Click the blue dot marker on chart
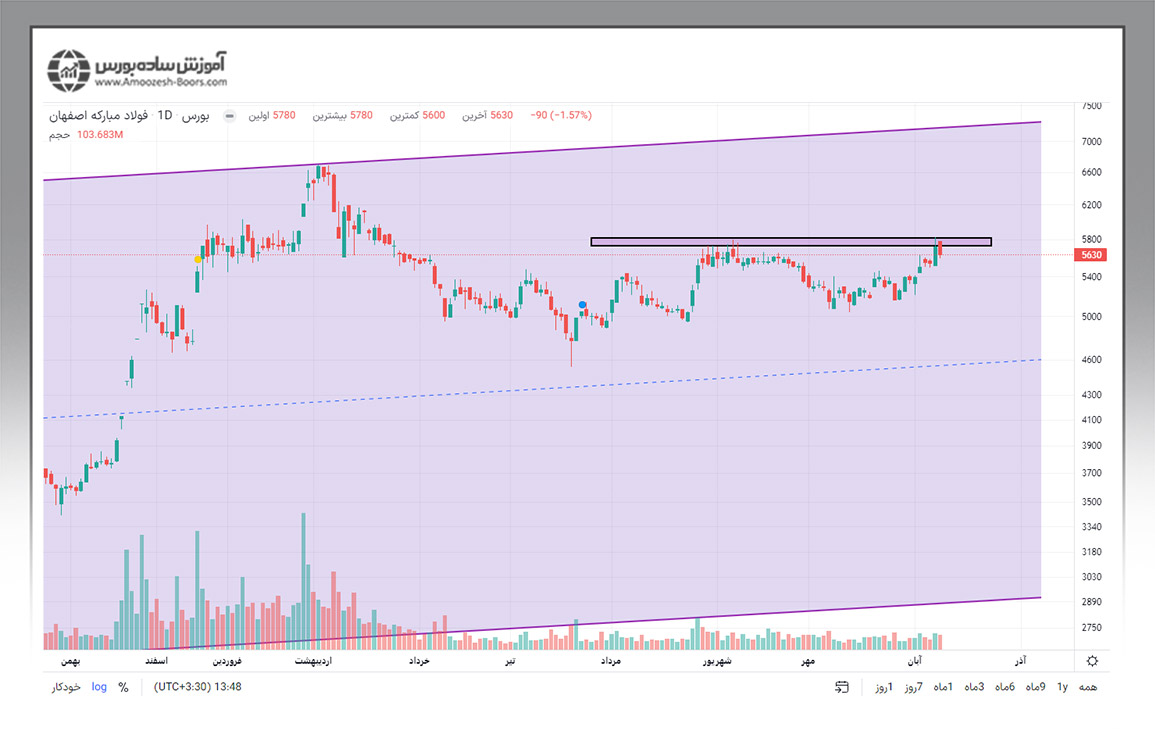The width and height of the screenshot is (1155, 742). click(x=583, y=305)
